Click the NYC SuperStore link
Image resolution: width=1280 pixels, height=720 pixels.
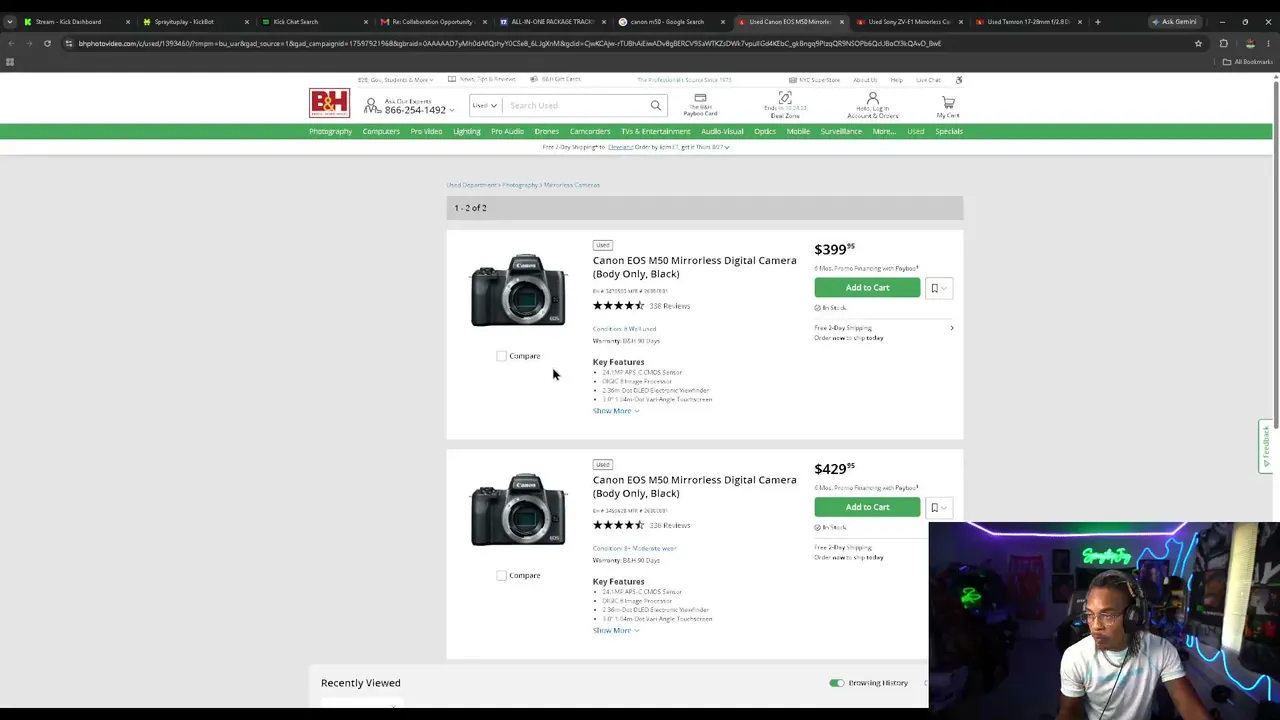(x=815, y=80)
